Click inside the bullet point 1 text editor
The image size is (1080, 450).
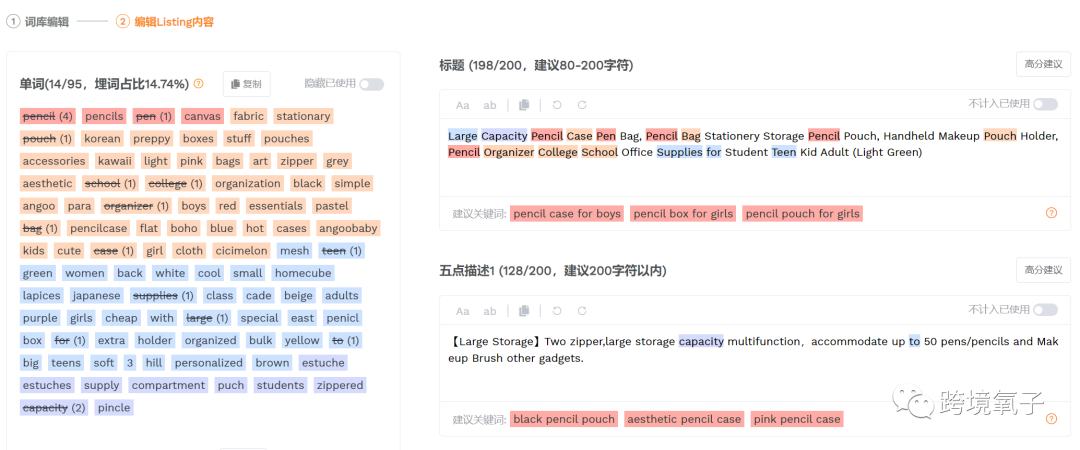755,363
